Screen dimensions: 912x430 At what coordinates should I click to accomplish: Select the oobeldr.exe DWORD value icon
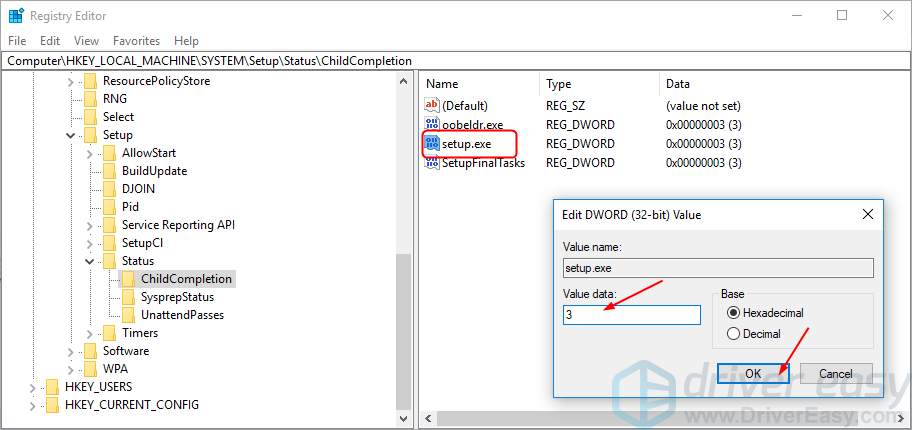432,124
